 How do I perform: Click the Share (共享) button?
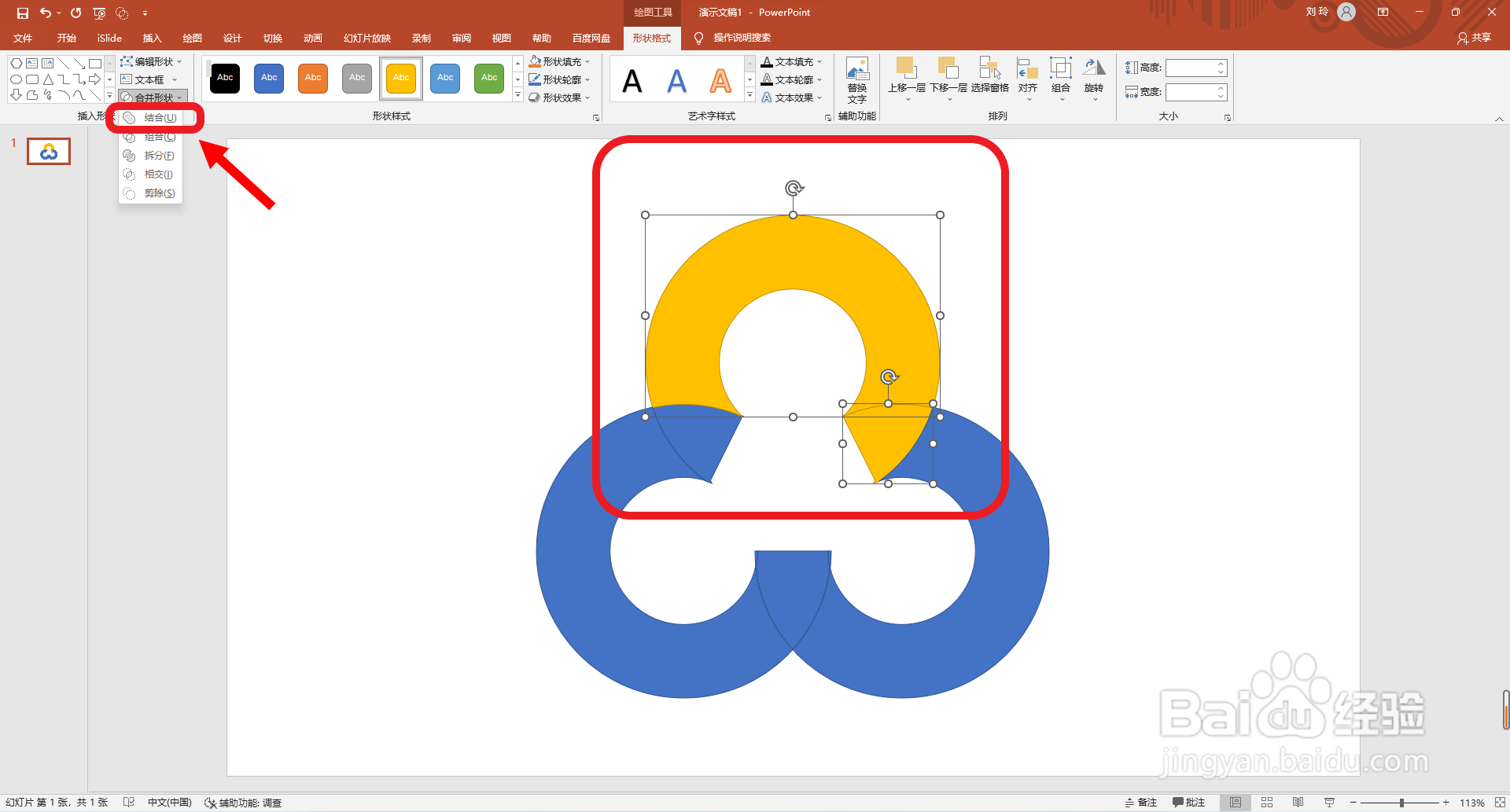coord(1474,38)
